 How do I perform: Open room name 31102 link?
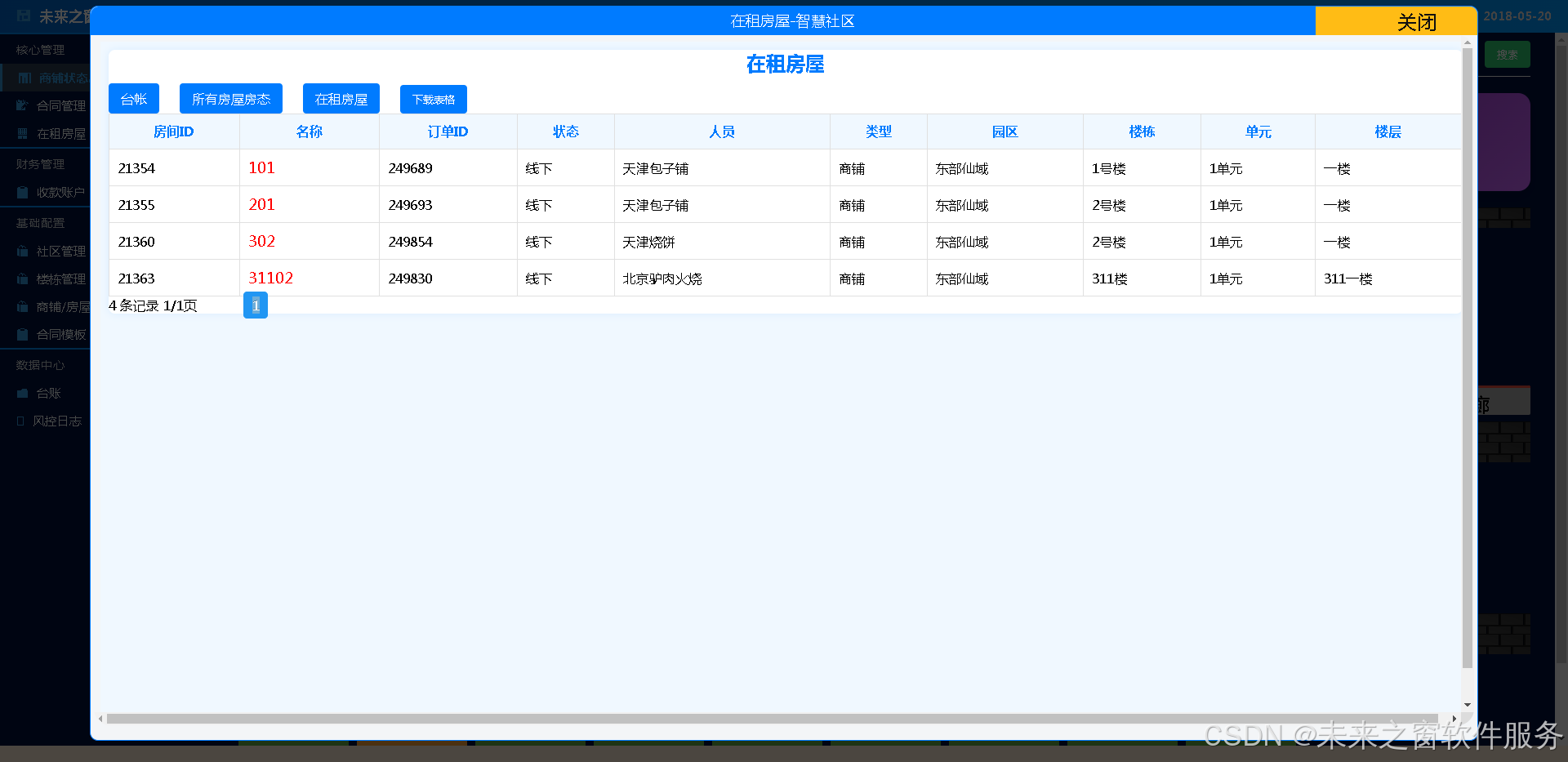tap(270, 279)
